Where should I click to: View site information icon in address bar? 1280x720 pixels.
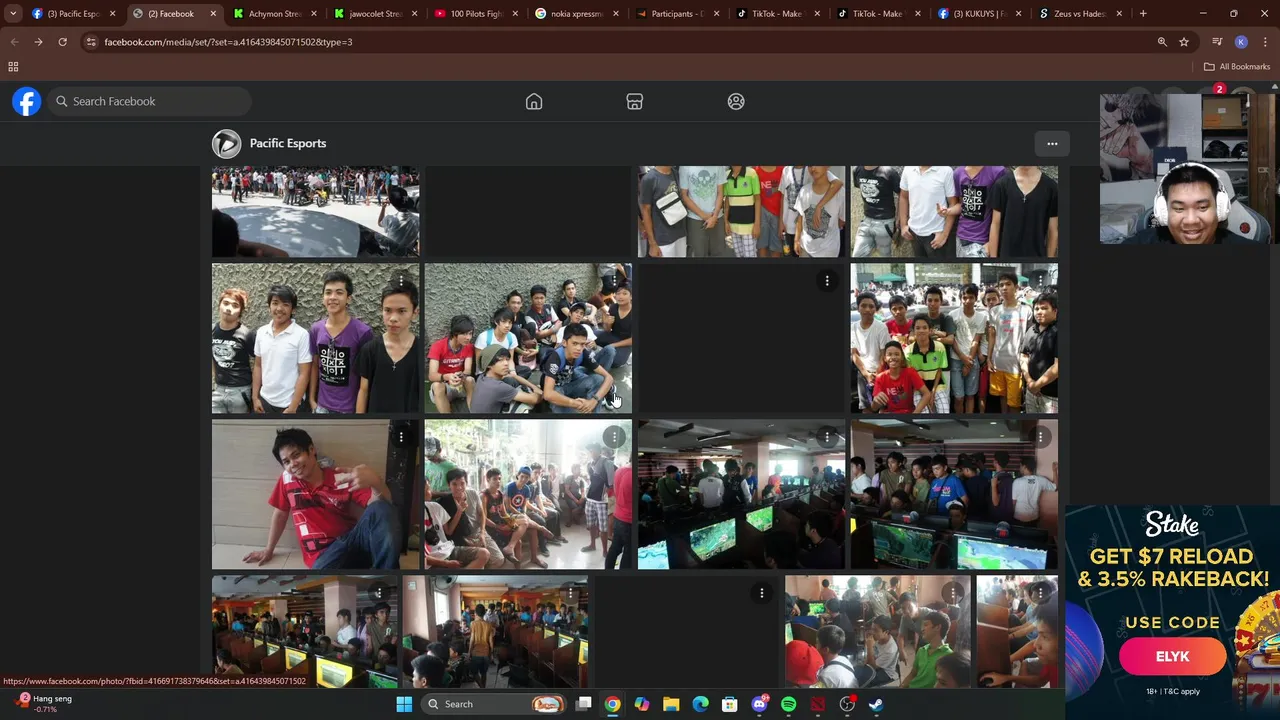(91, 42)
